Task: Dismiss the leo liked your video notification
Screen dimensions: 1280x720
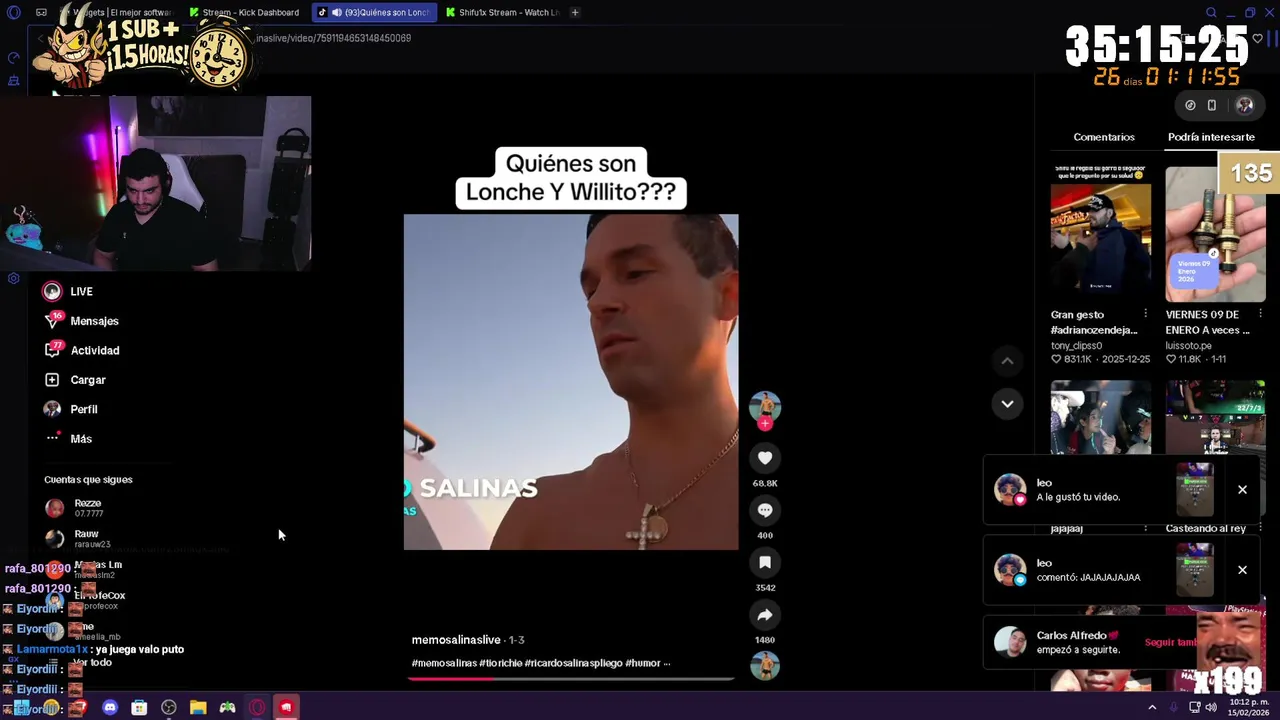Action: [1242, 490]
